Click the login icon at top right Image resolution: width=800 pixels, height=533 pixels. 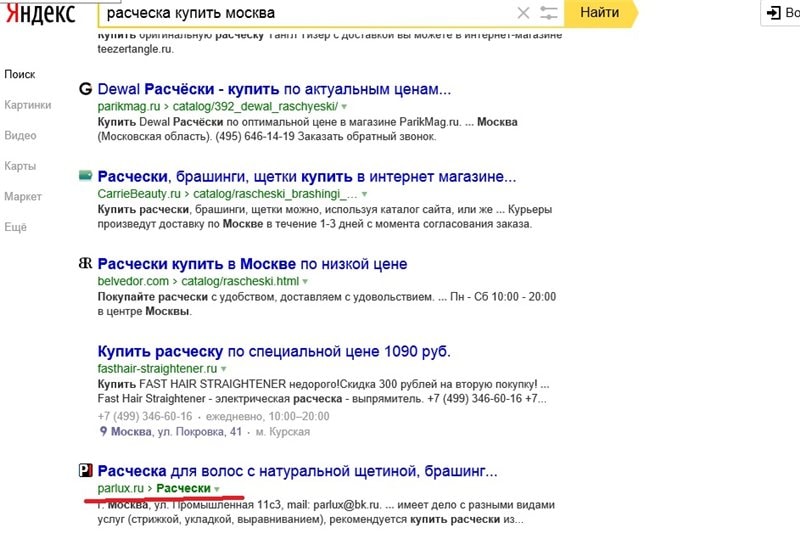click(774, 13)
